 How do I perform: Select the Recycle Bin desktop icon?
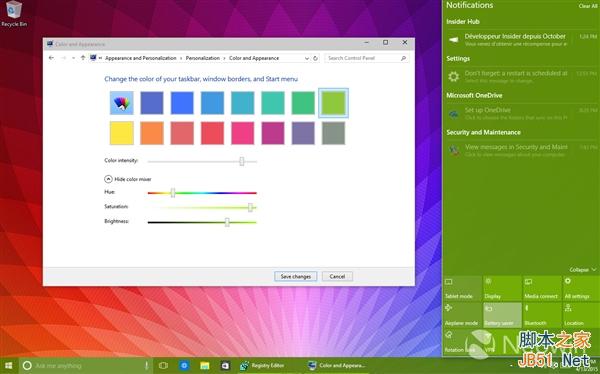pyautogui.click(x=14, y=14)
